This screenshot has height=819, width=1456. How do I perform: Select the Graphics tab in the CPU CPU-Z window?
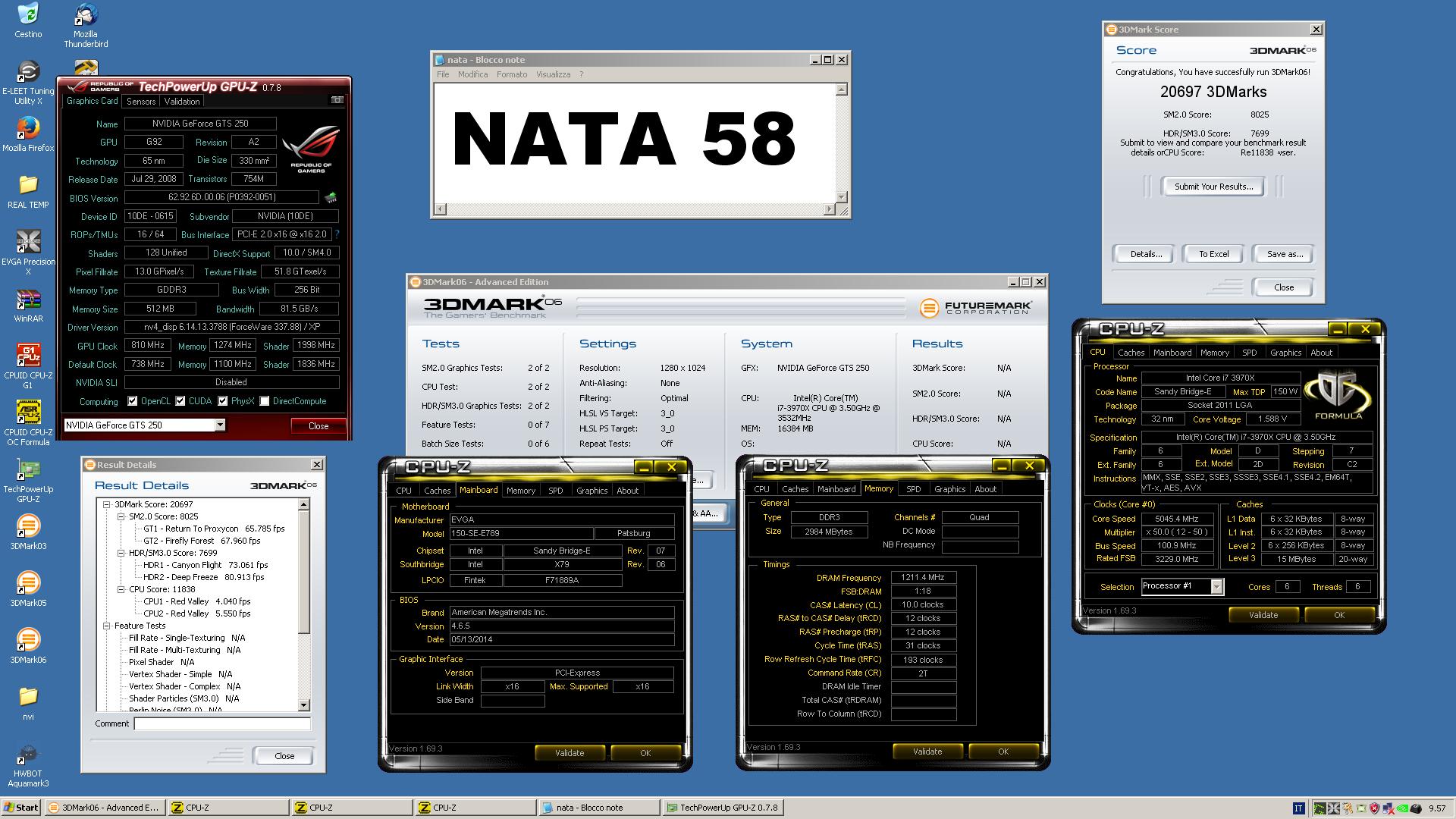click(1285, 353)
